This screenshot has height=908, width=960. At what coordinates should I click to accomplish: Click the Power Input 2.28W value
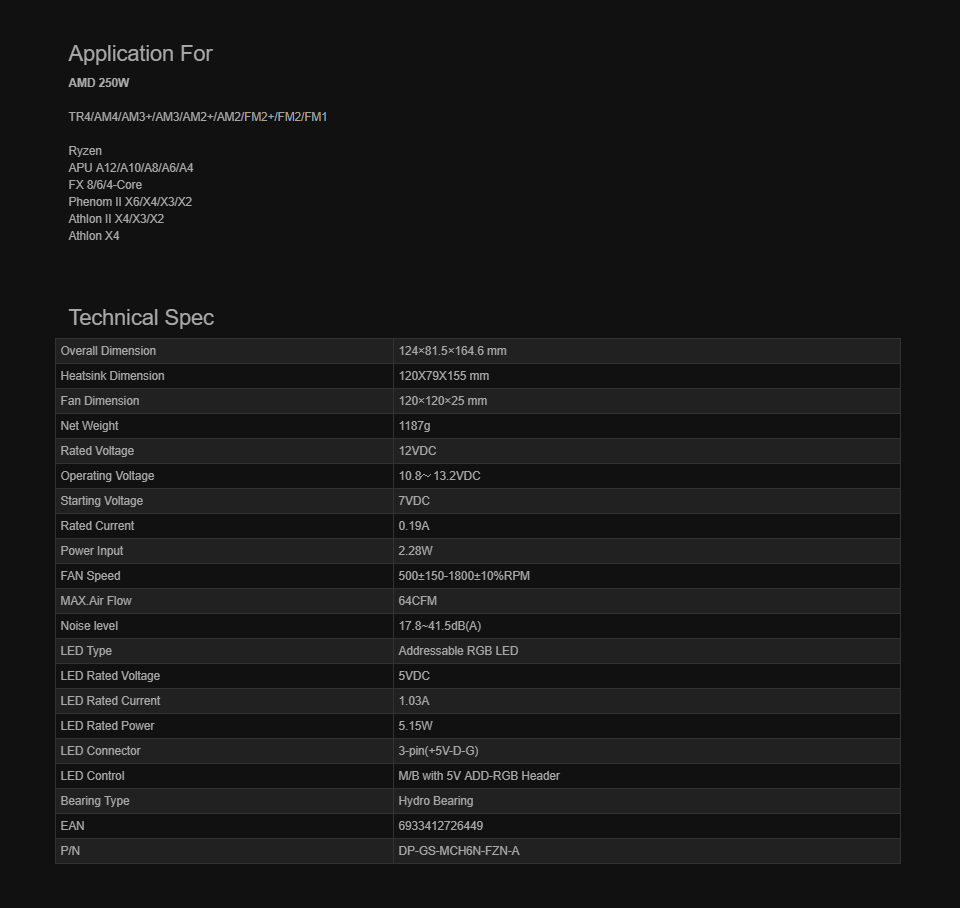pyautogui.click(x=416, y=550)
